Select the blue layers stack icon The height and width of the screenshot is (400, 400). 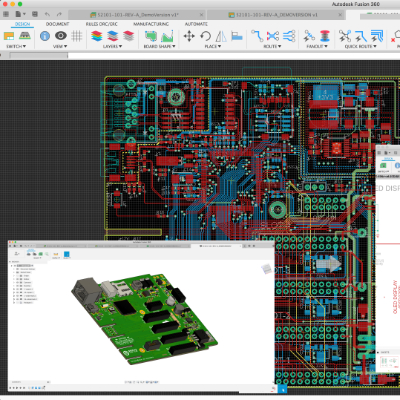[113, 36]
